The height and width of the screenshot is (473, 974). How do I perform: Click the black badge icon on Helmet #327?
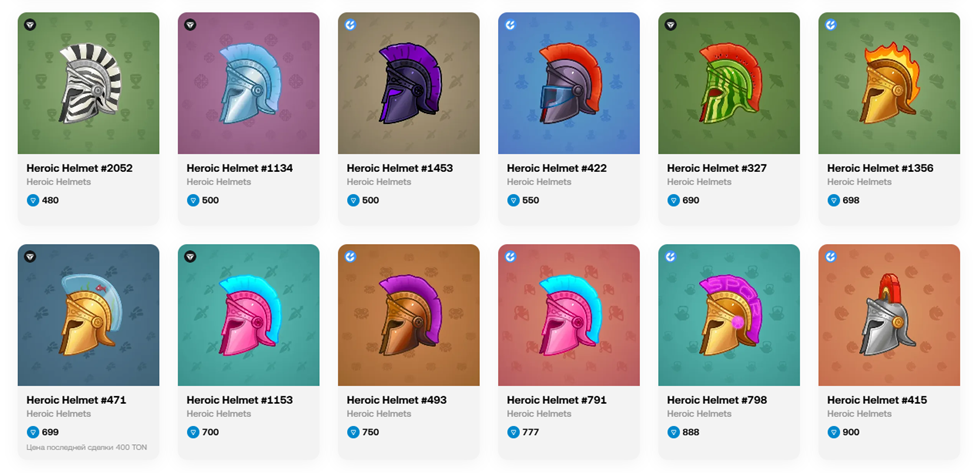(x=670, y=25)
